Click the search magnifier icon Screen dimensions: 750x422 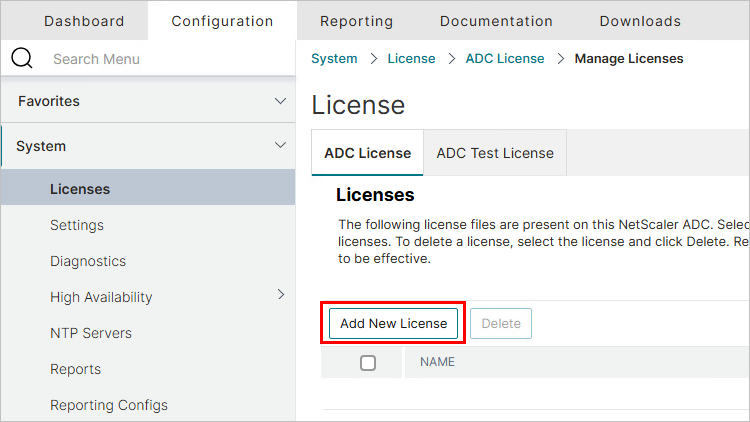(22, 58)
